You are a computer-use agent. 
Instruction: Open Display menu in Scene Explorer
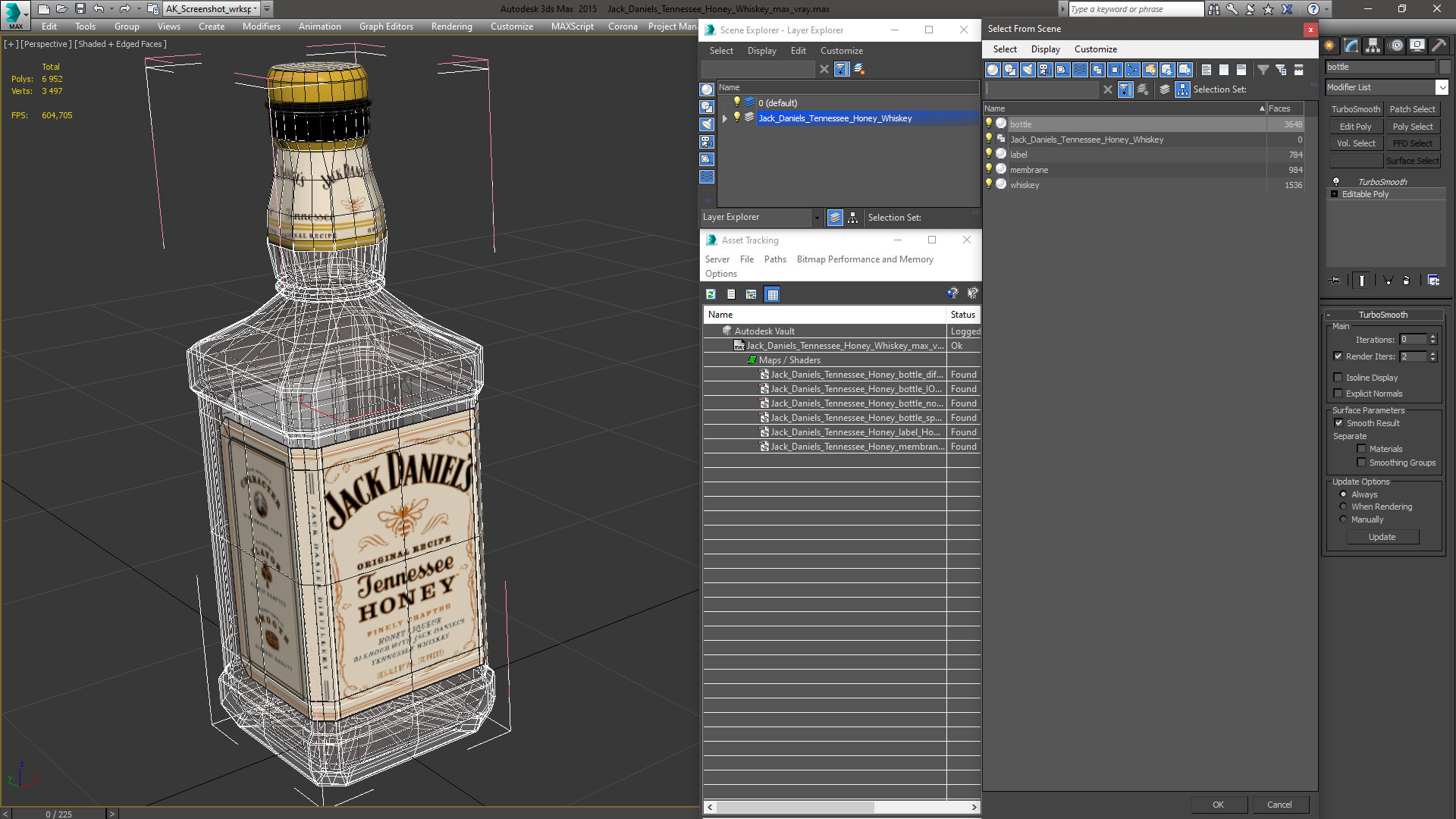(761, 51)
